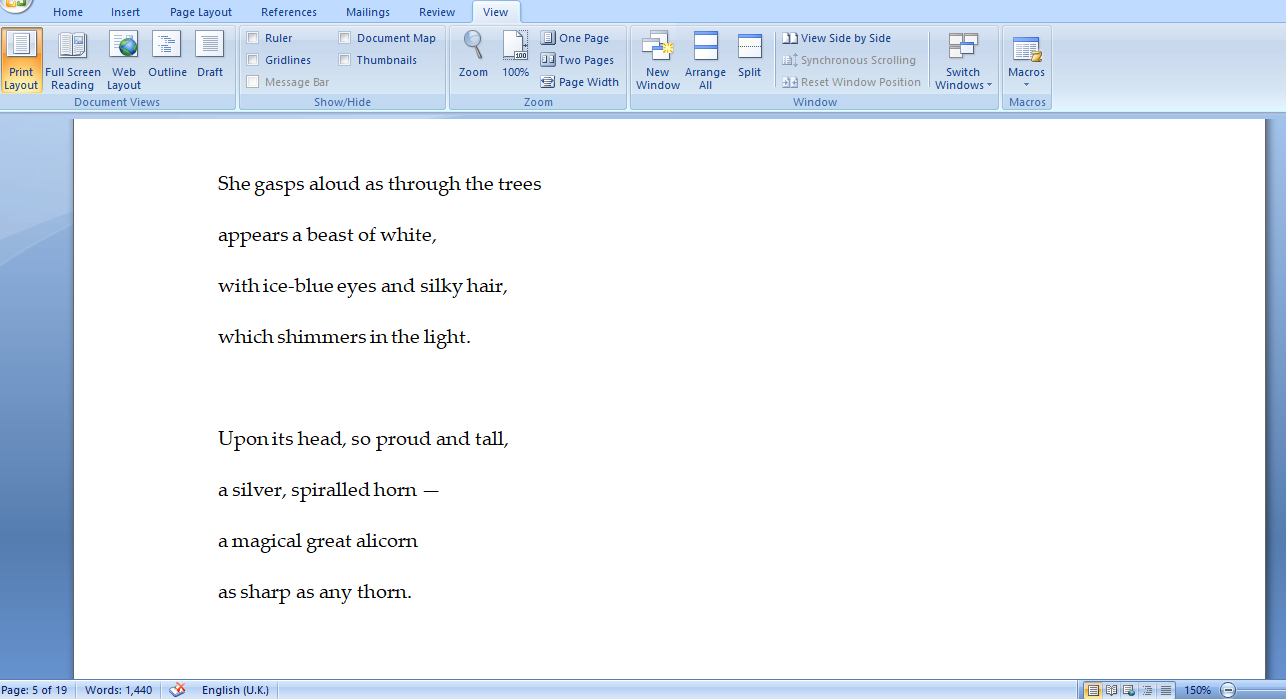Open the References tab

coord(290,12)
